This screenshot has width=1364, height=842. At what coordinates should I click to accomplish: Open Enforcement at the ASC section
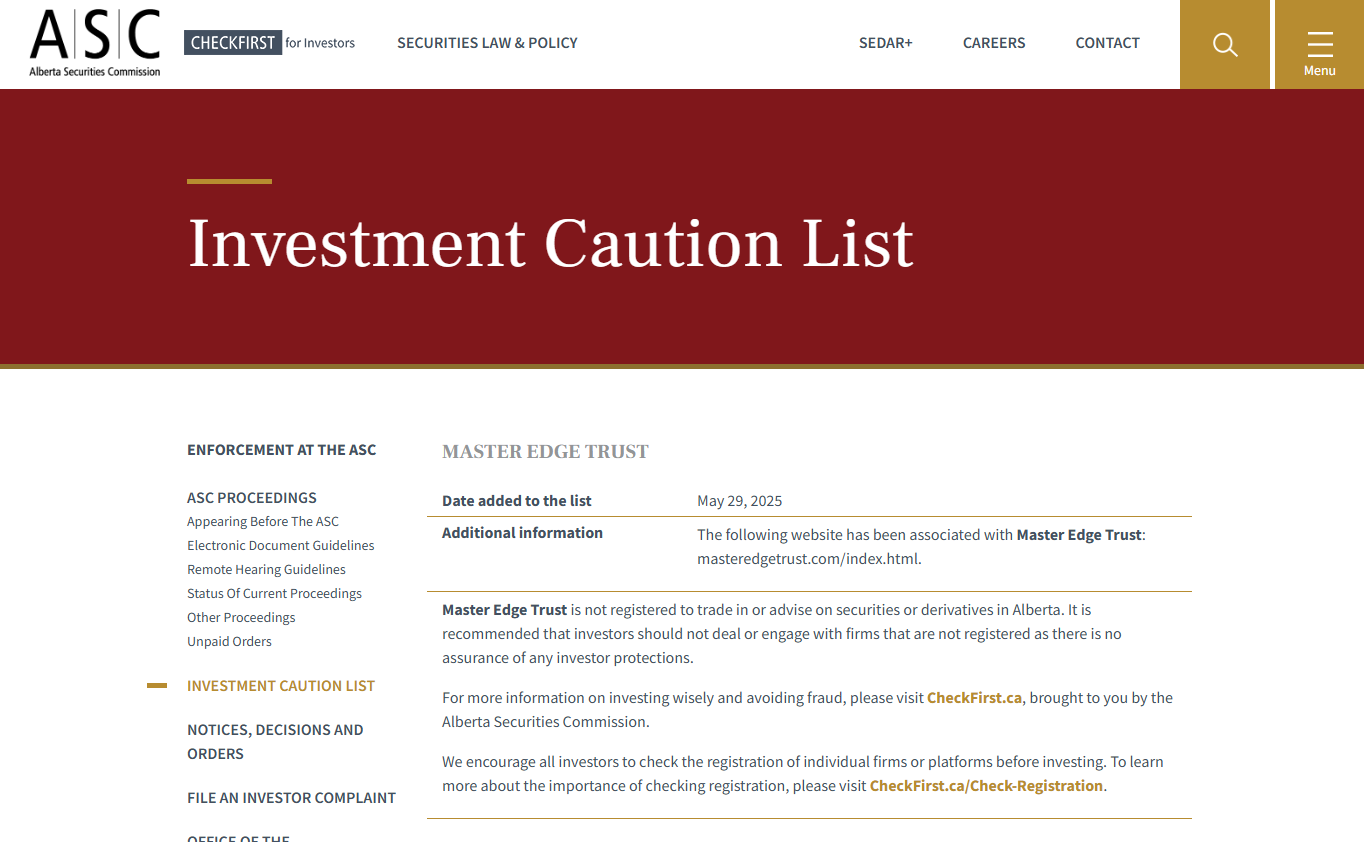click(x=282, y=450)
